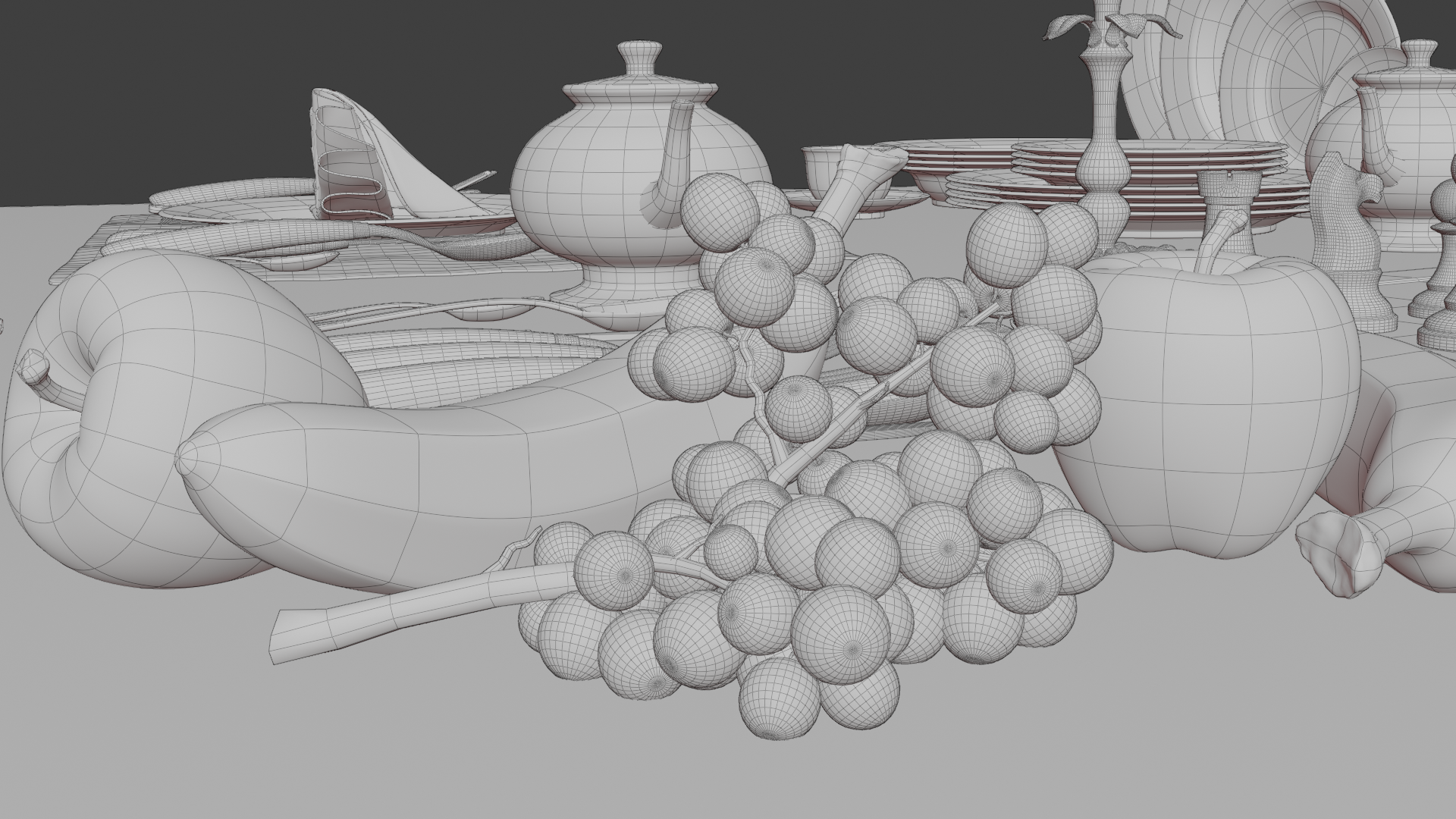Select the apple stem

[1218, 240]
